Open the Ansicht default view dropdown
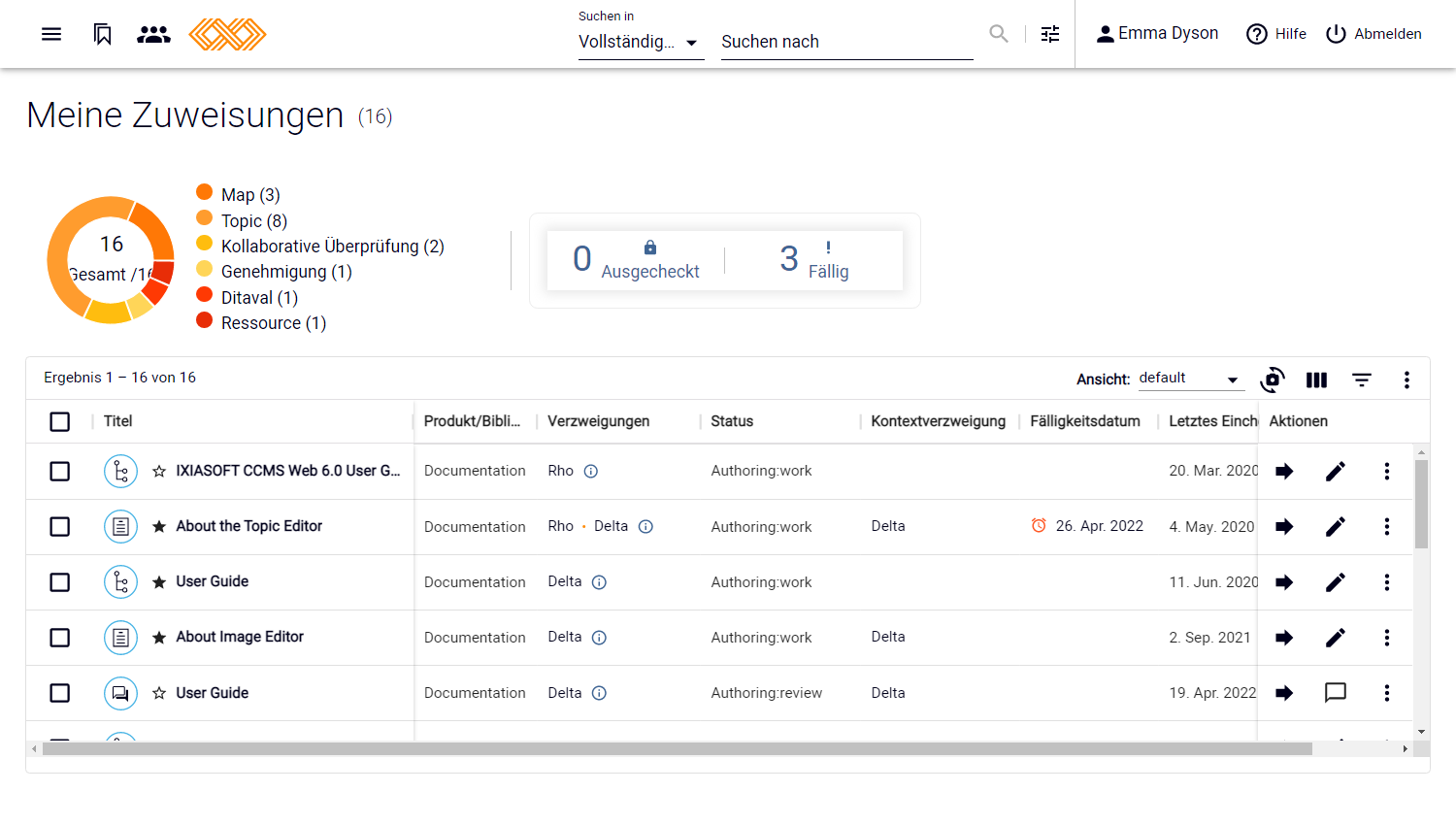 (x=1190, y=379)
